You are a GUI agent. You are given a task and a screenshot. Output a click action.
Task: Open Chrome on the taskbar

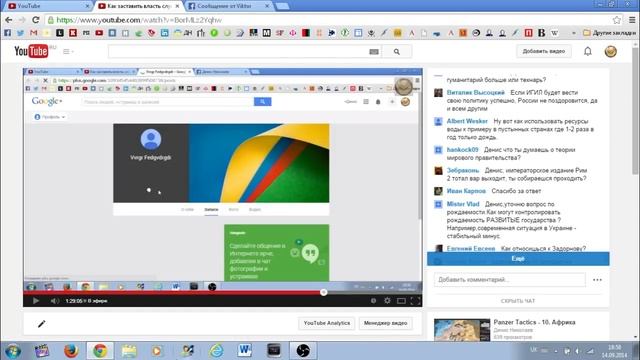coord(100,351)
